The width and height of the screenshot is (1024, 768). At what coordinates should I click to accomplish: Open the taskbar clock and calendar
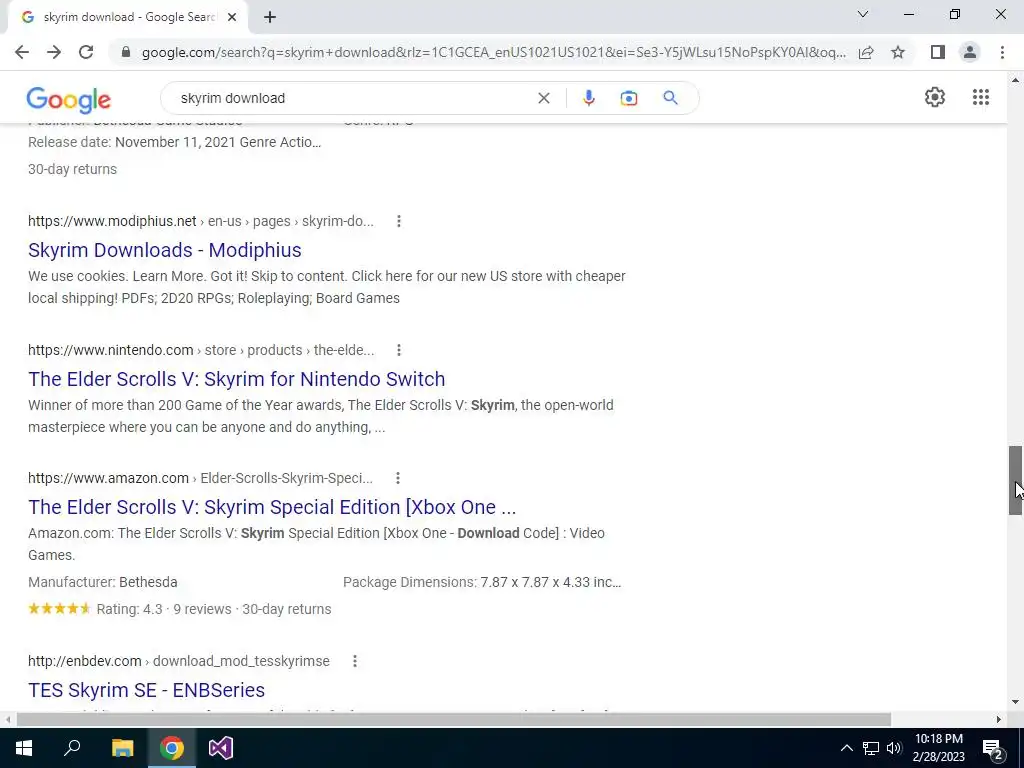(x=938, y=748)
